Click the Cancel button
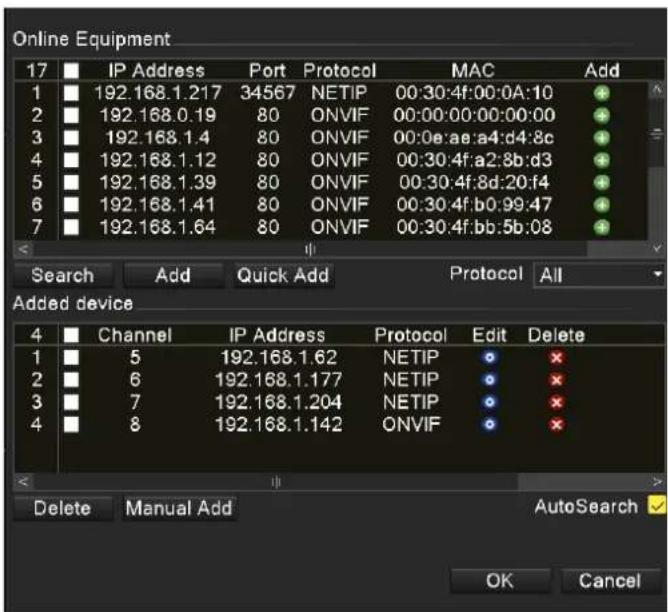 coord(610,581)
